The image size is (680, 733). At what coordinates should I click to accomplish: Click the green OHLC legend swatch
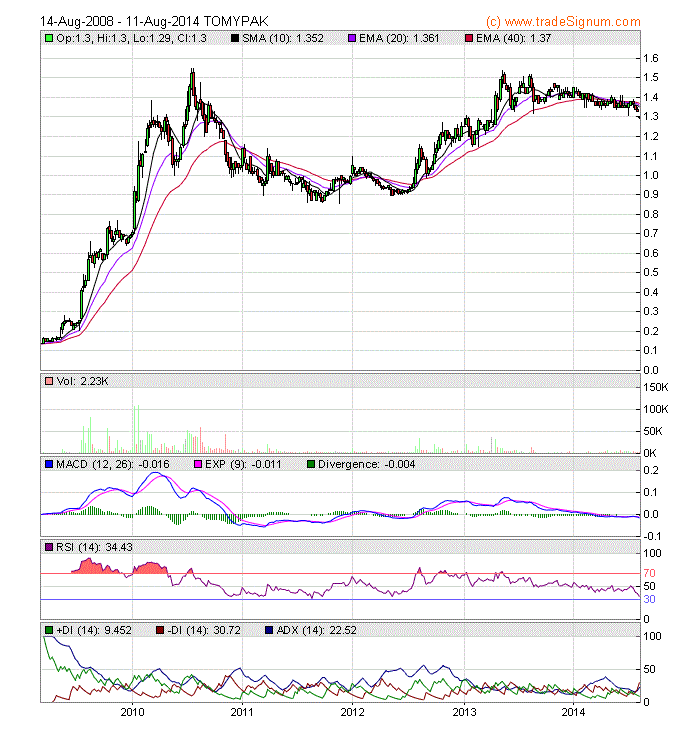point(49,38)
